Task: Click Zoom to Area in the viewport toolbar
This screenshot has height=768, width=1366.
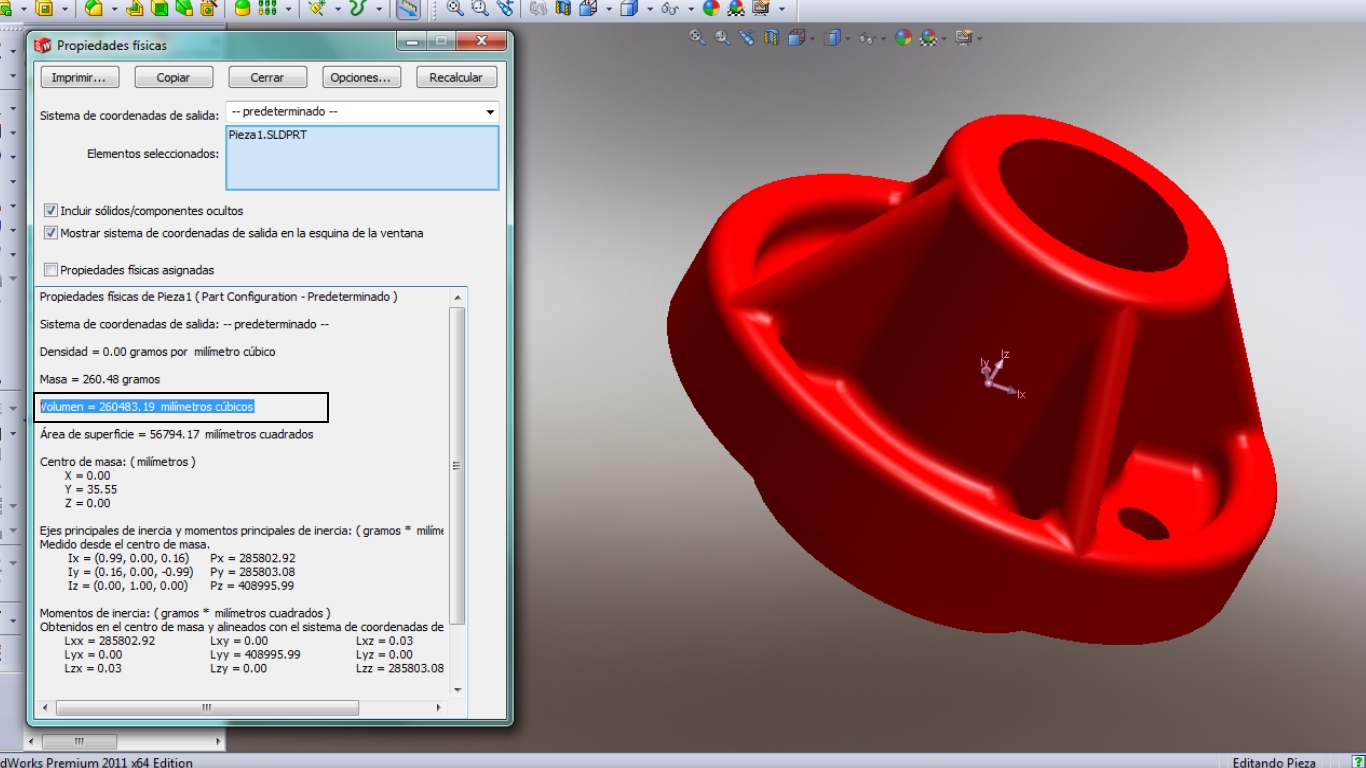Action: coord(722,37)
